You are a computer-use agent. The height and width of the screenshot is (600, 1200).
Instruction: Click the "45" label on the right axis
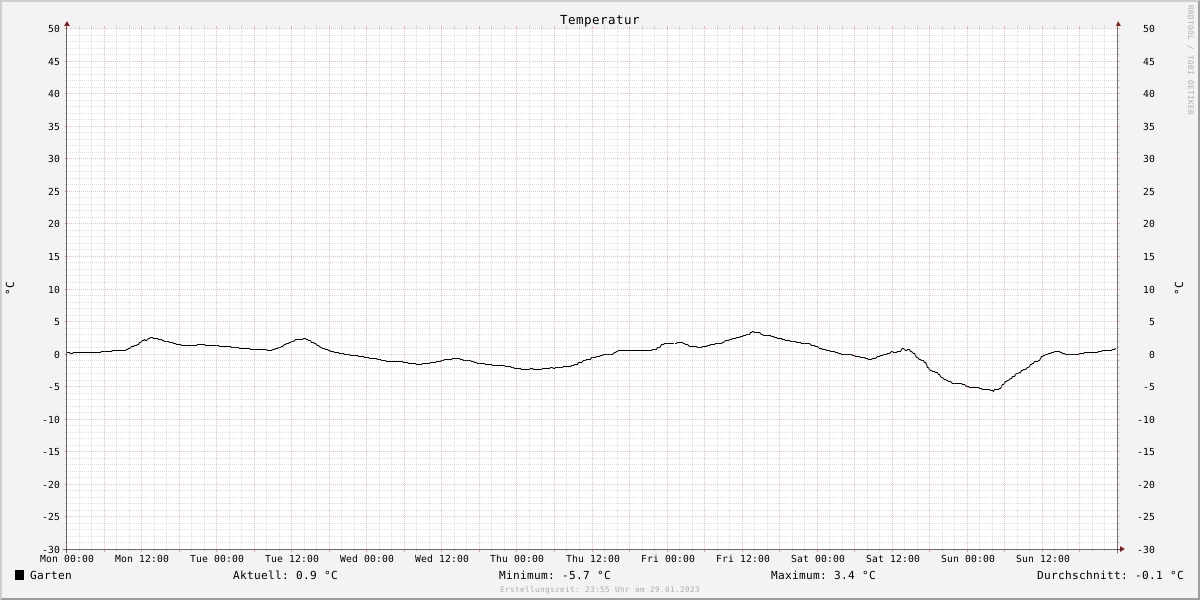pos(1149,62)
